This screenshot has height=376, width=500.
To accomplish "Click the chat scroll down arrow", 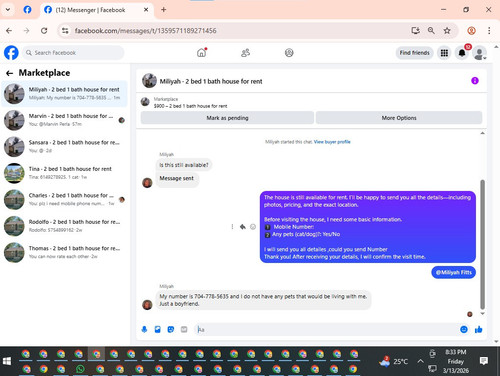I will pyautogui.click(x=482, y=314).
